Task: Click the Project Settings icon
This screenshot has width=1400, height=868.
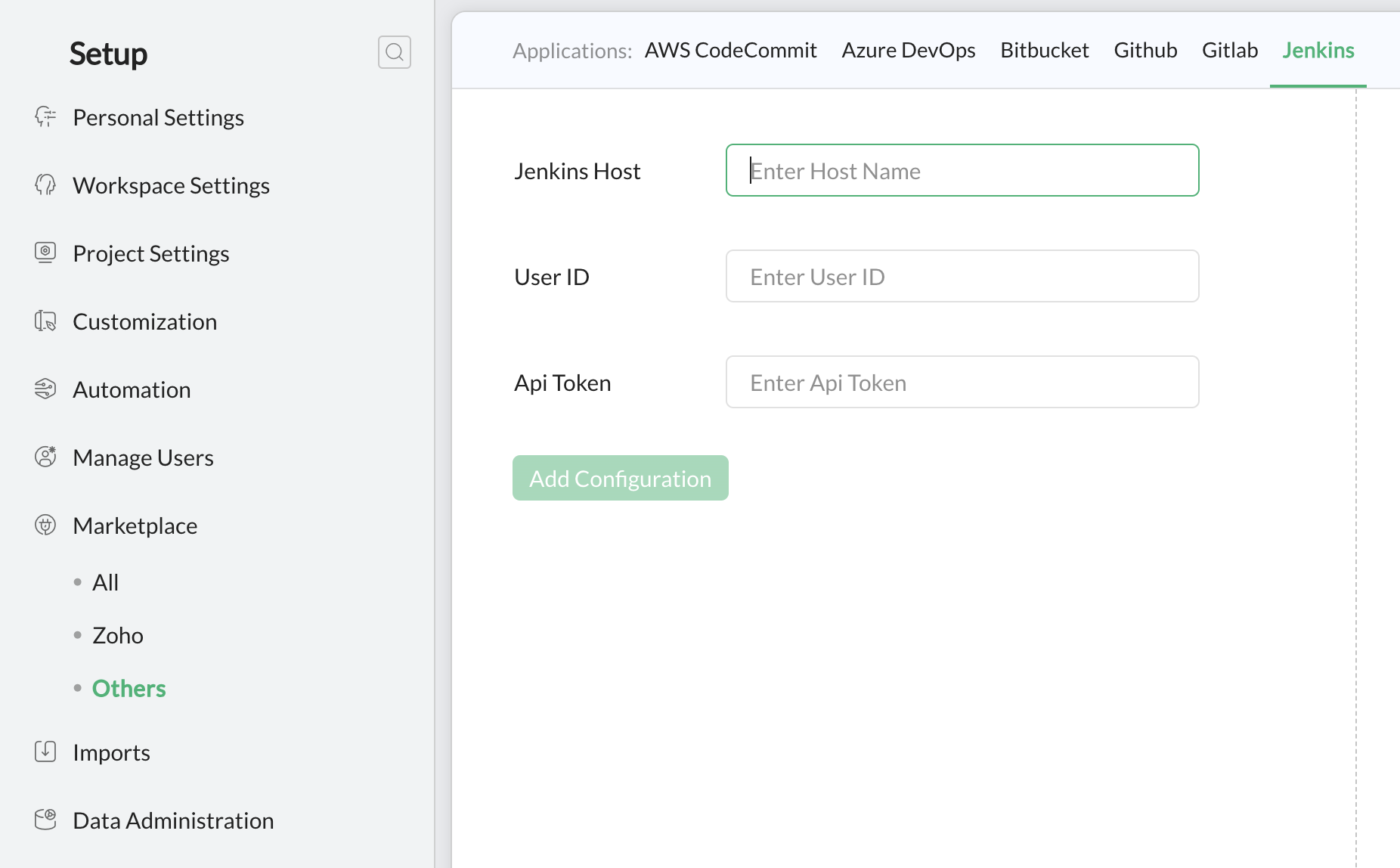Action: tap(45, 253)
